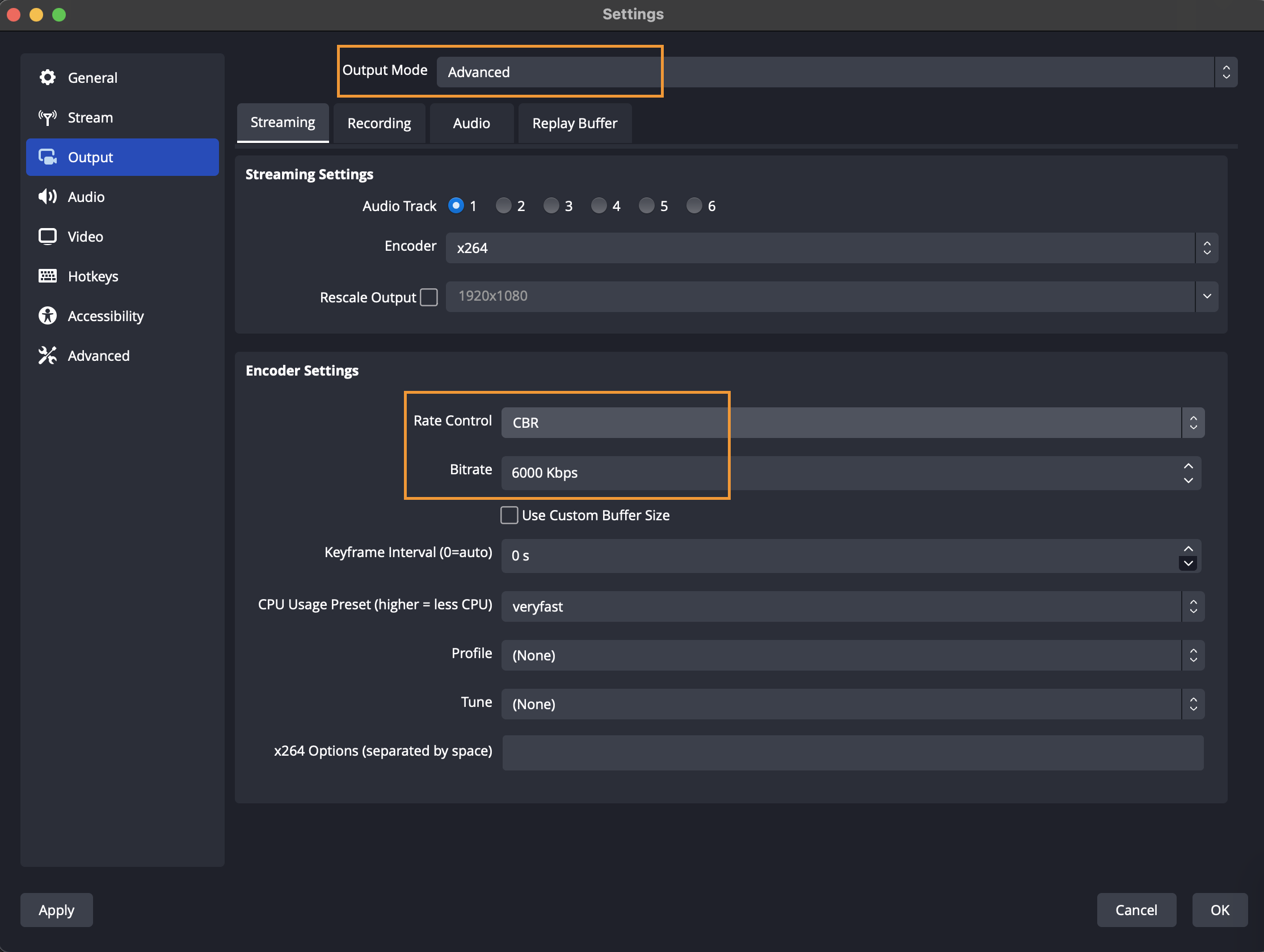Open Stream settings via antenna icon

48,117
